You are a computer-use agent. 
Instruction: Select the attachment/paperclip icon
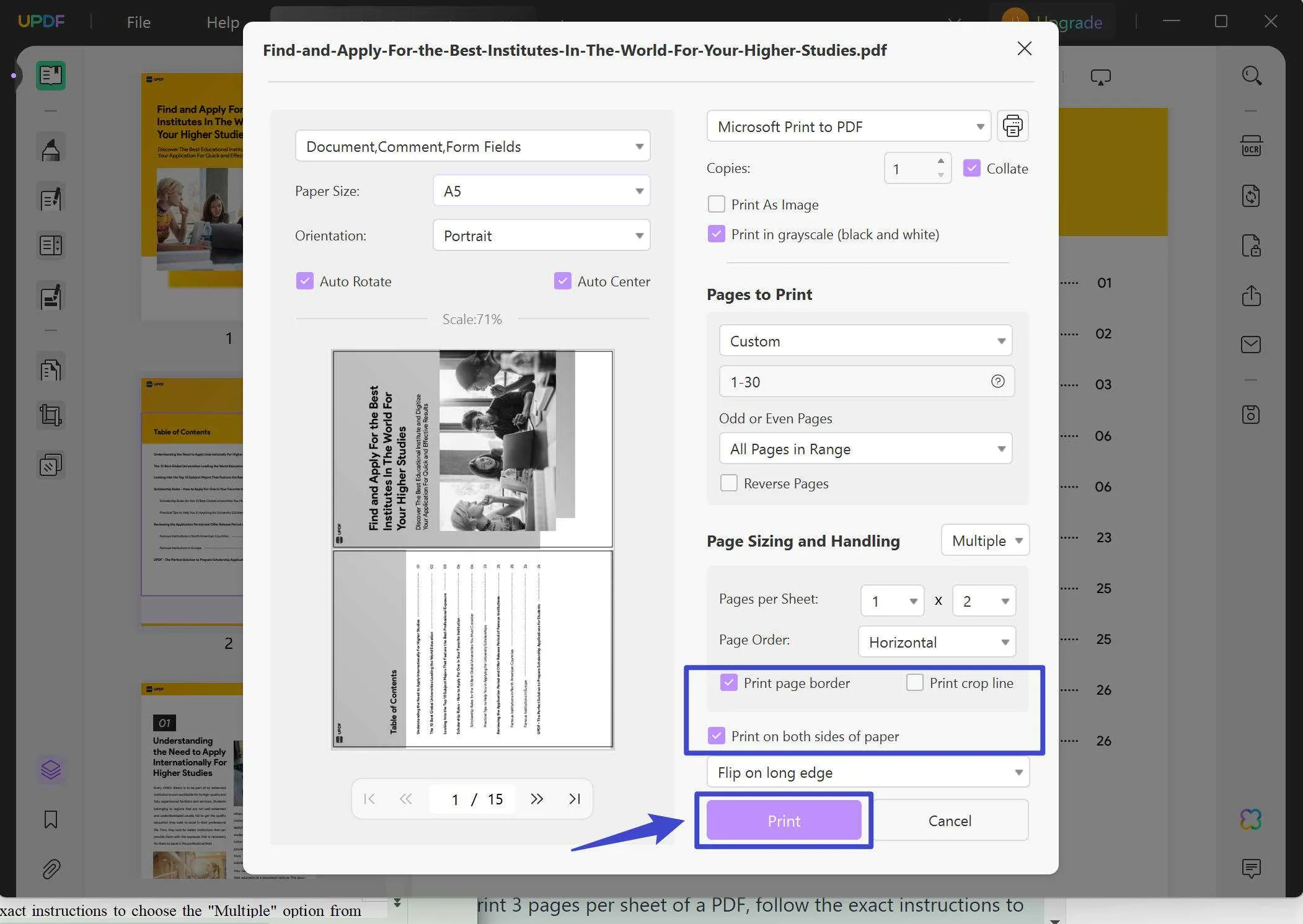tap(51, 867)
